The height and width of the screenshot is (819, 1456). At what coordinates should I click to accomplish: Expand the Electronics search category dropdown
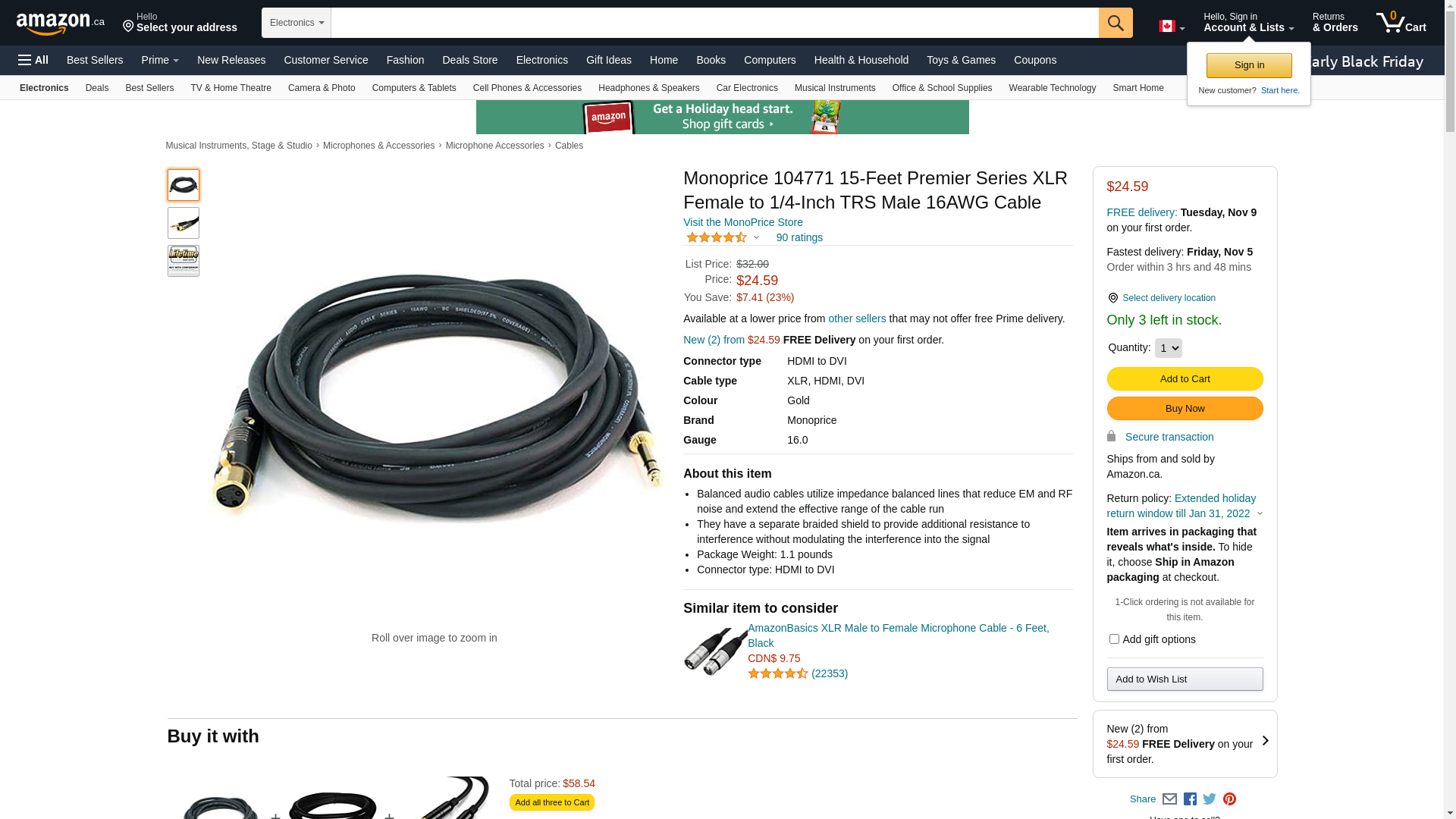click(297, 23)
